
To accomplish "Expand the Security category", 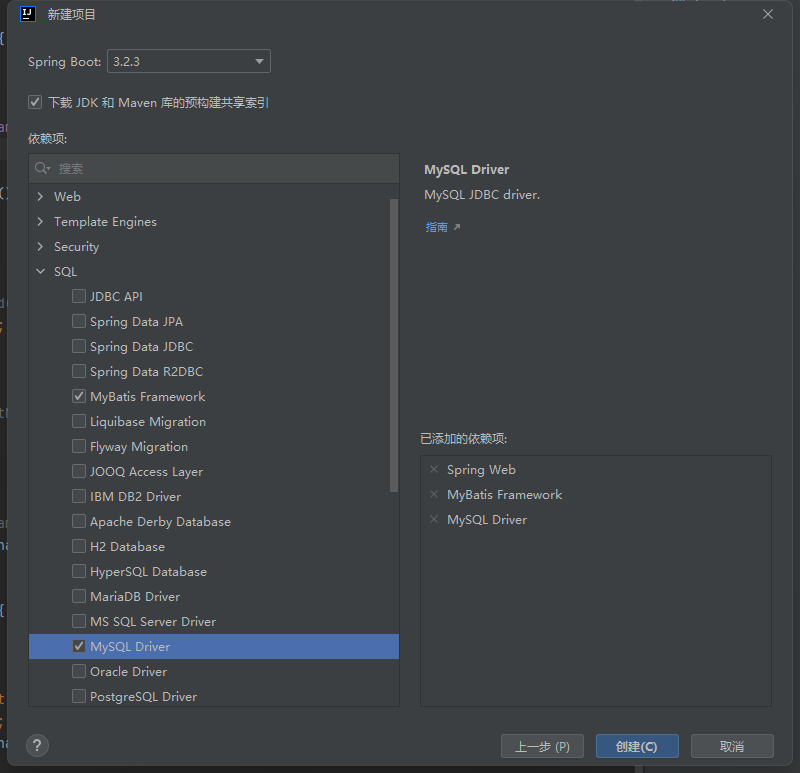I will (40, 246).
